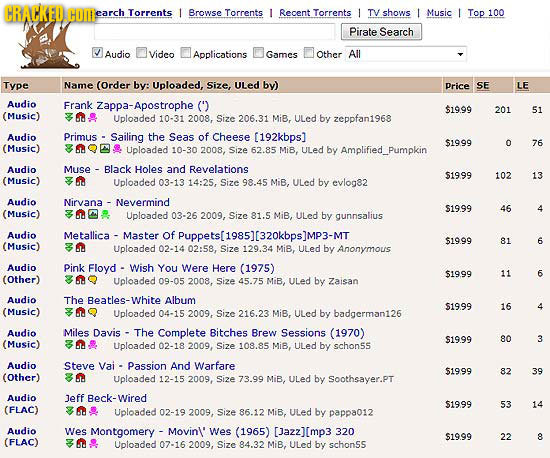Viewport: 550px width, 458px height.
Task: Open Steve Vai - Passion And Warfare link
Action: (149, 366)
